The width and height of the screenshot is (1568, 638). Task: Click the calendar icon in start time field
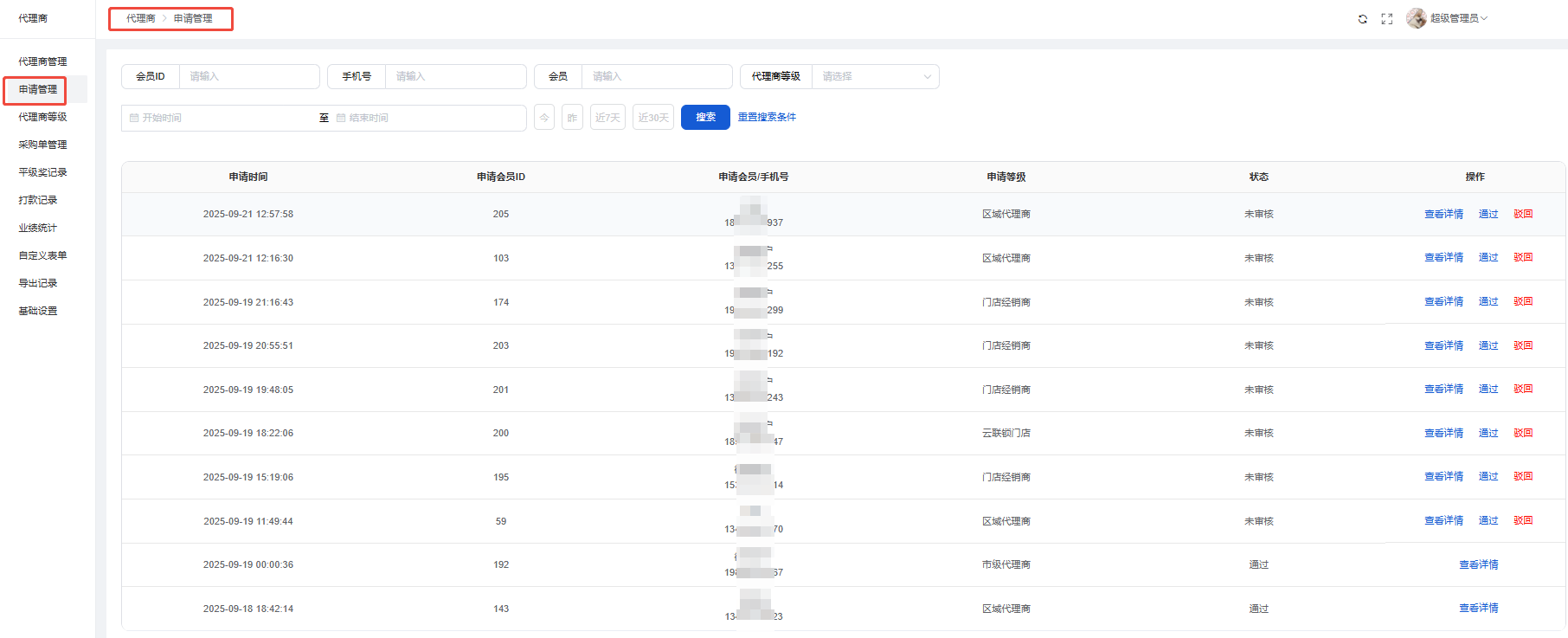click(x=134, y=118)
